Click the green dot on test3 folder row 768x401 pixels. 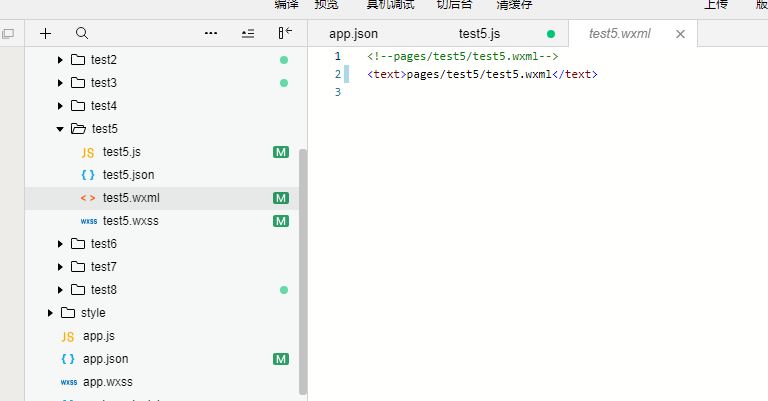284,83
